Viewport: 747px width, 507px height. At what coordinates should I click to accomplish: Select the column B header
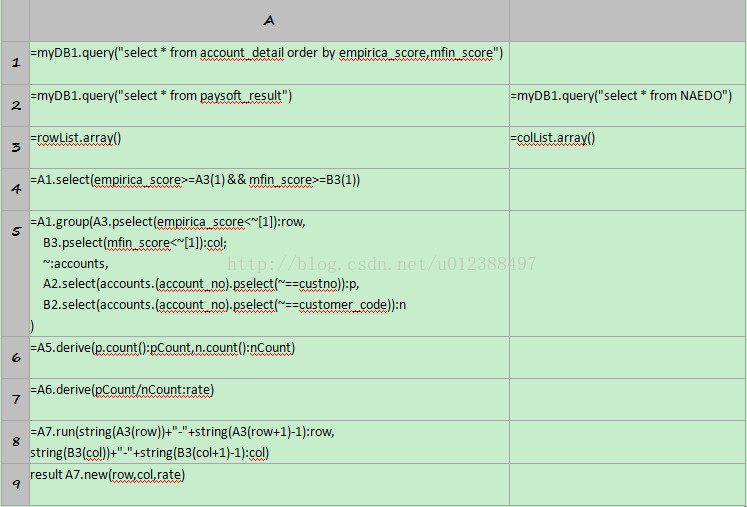[x=627, y=20]
